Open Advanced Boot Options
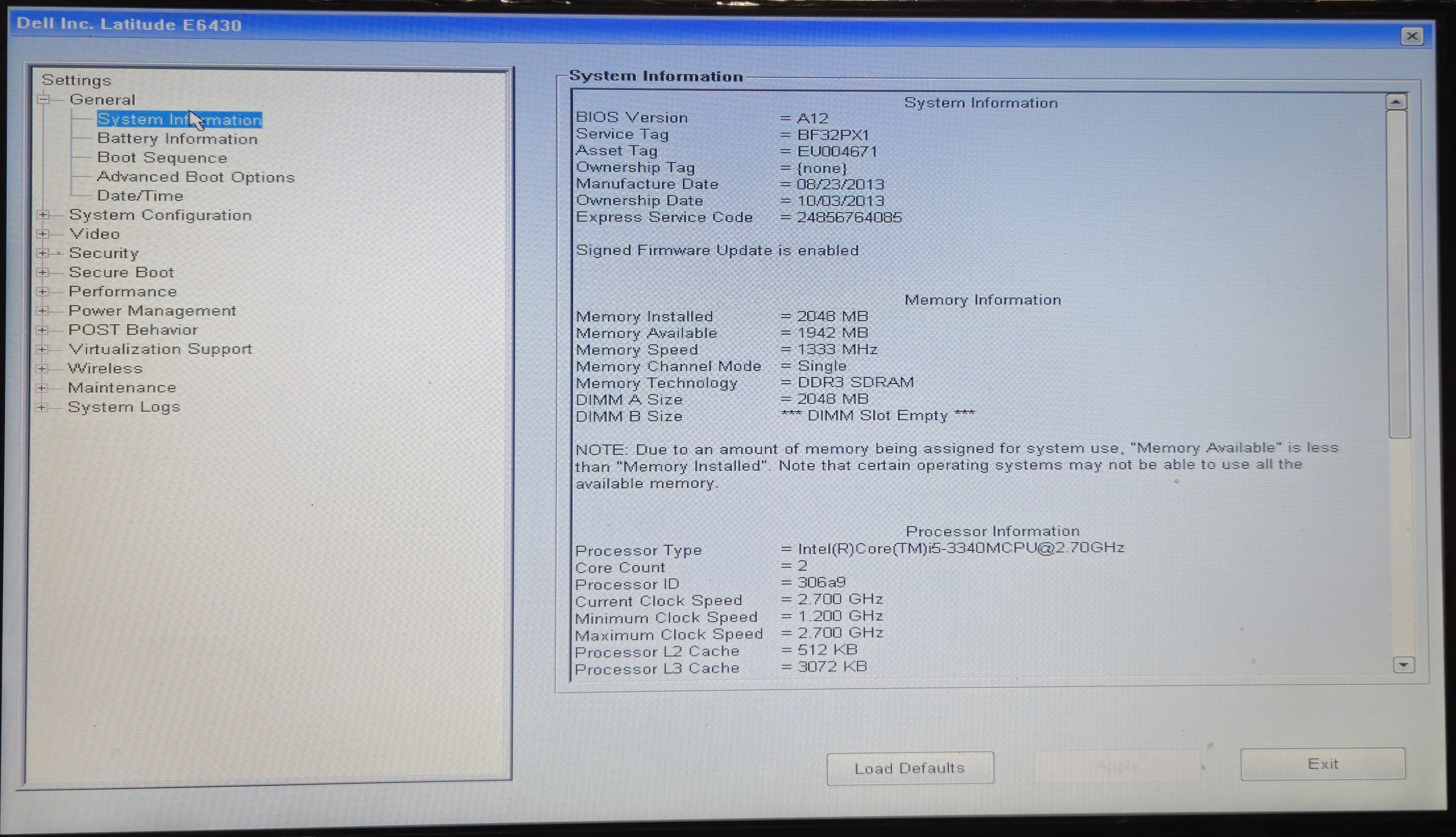 (x=195, y=177)
